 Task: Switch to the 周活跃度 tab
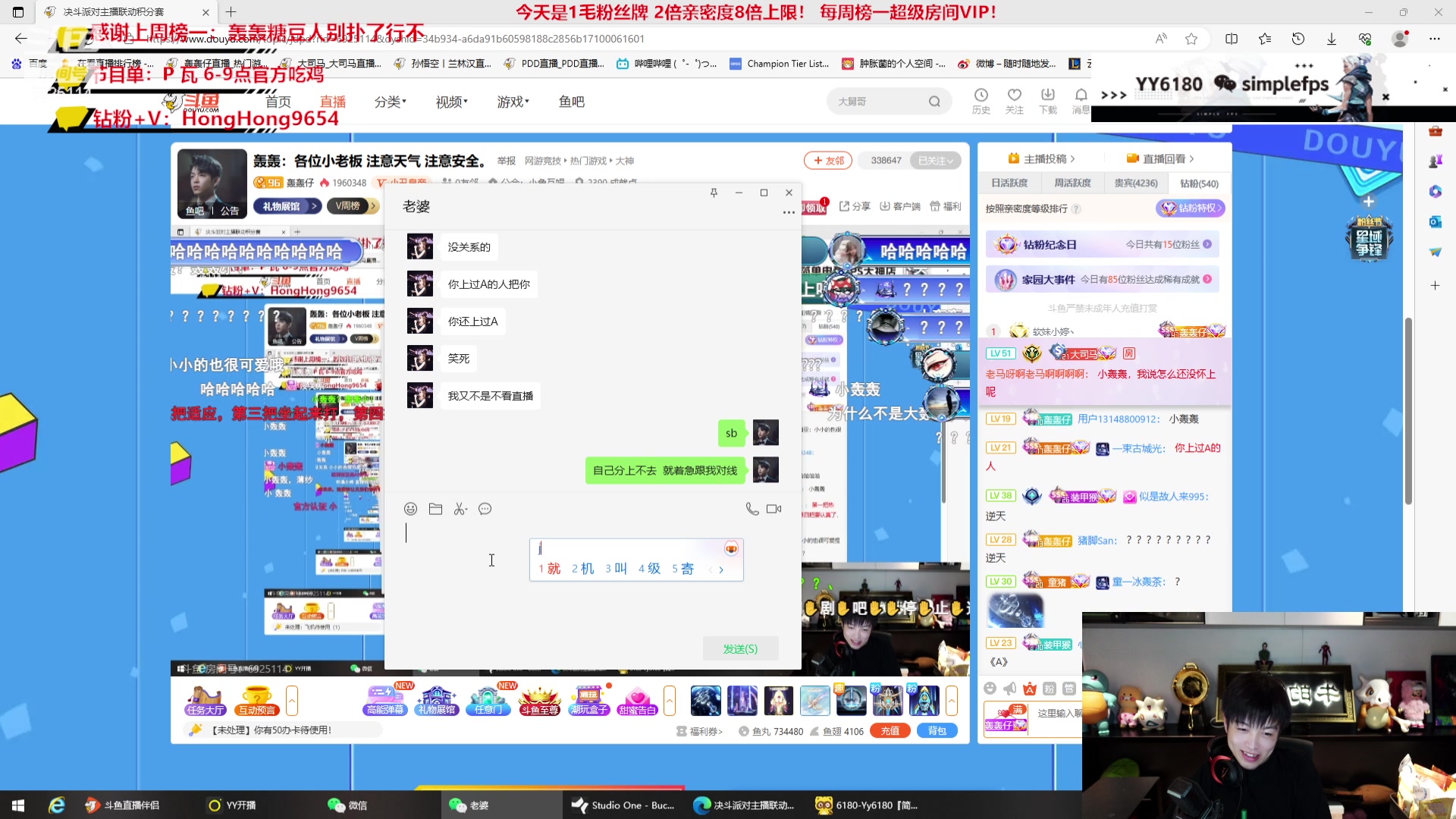click(x=1073, y=183)
